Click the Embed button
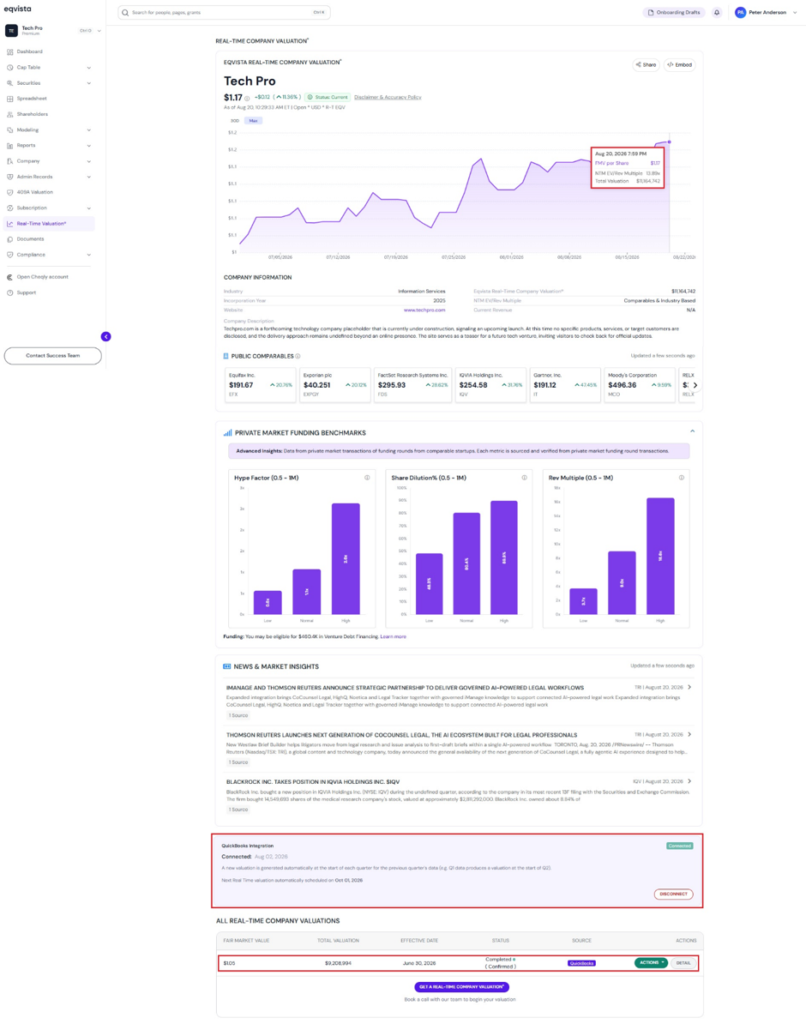Viewport: 806px width, 1024px height. (680, 65)
